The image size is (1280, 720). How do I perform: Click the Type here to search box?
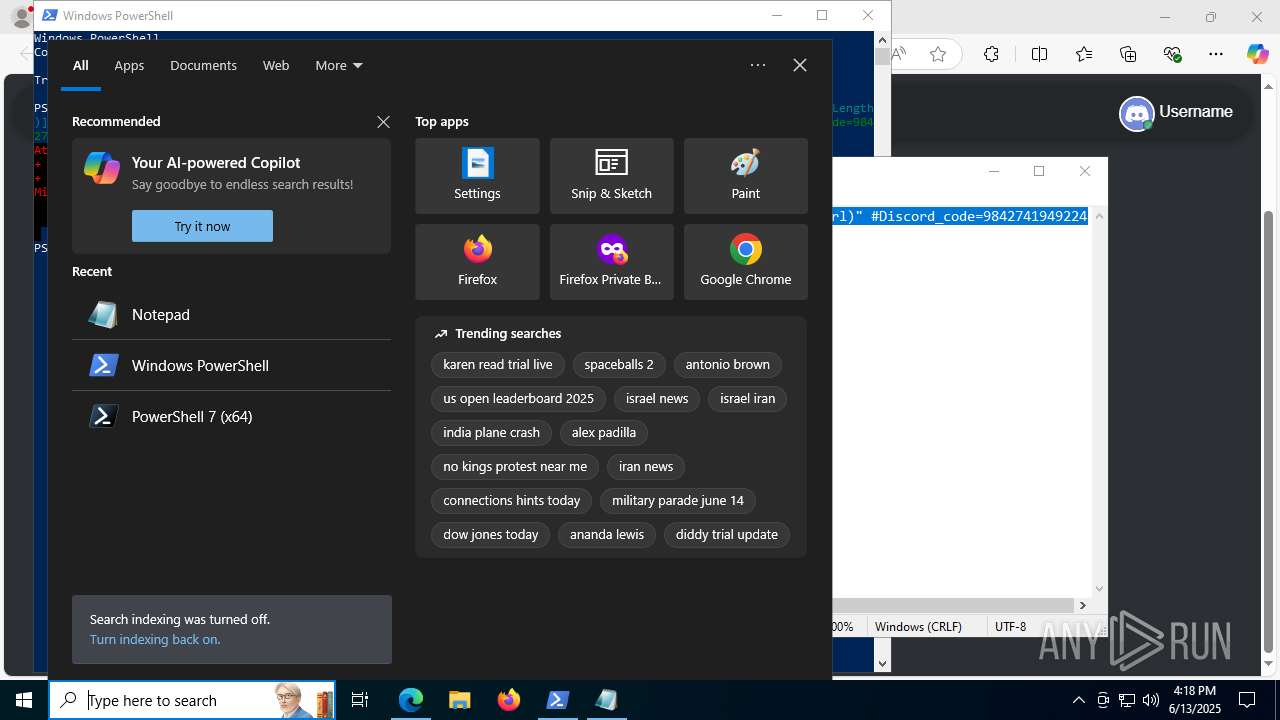pyautogui.click(x=192, y=700)
